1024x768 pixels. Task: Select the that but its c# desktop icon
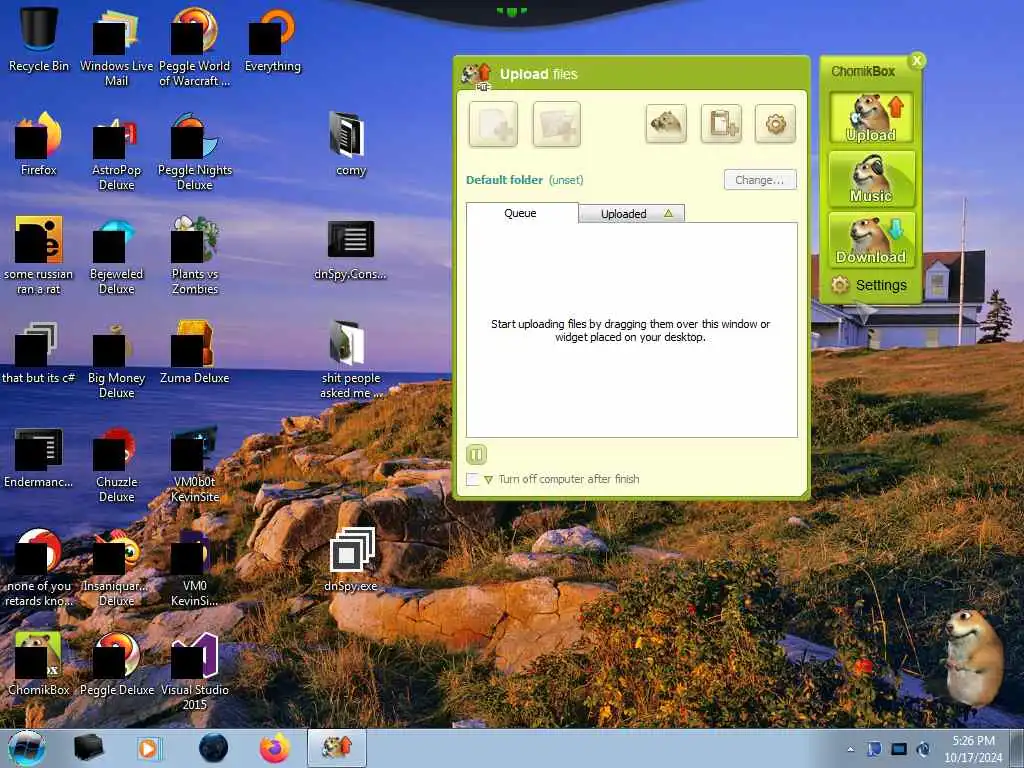(39, 351)
